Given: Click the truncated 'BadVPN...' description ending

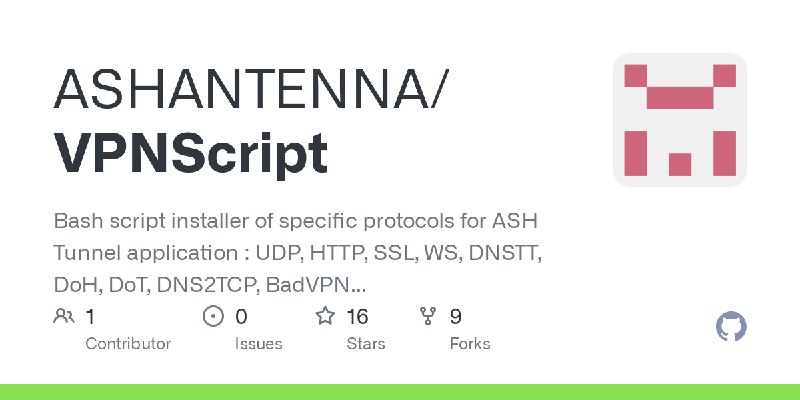Looking at the screenshot, I should tap(316, 285).
